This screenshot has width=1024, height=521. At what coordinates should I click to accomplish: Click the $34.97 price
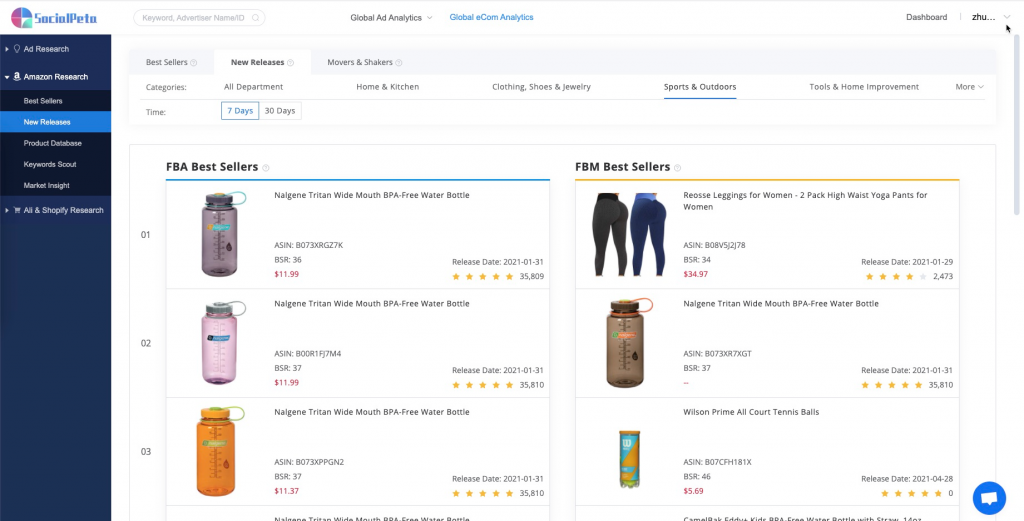(696, 274)
